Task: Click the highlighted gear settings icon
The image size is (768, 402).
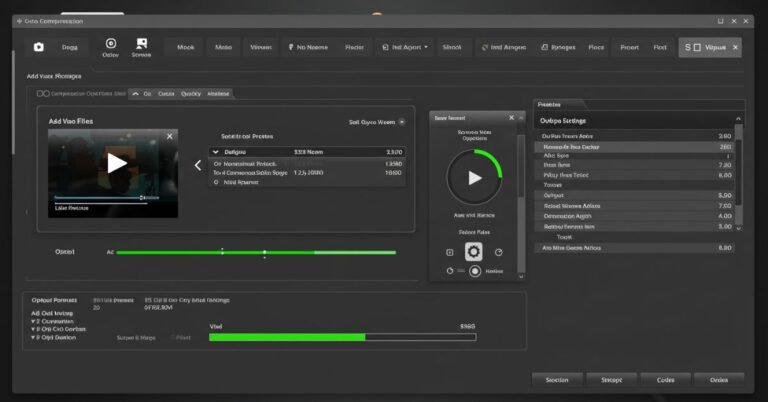Action: click(474, 252)
